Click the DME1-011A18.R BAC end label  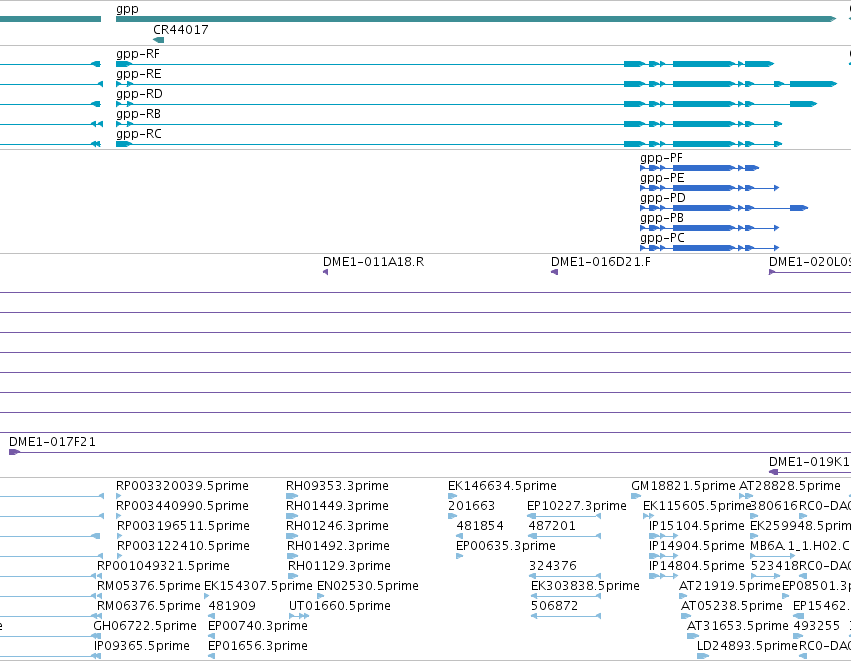pyautogui.click(x=373, y=262)
